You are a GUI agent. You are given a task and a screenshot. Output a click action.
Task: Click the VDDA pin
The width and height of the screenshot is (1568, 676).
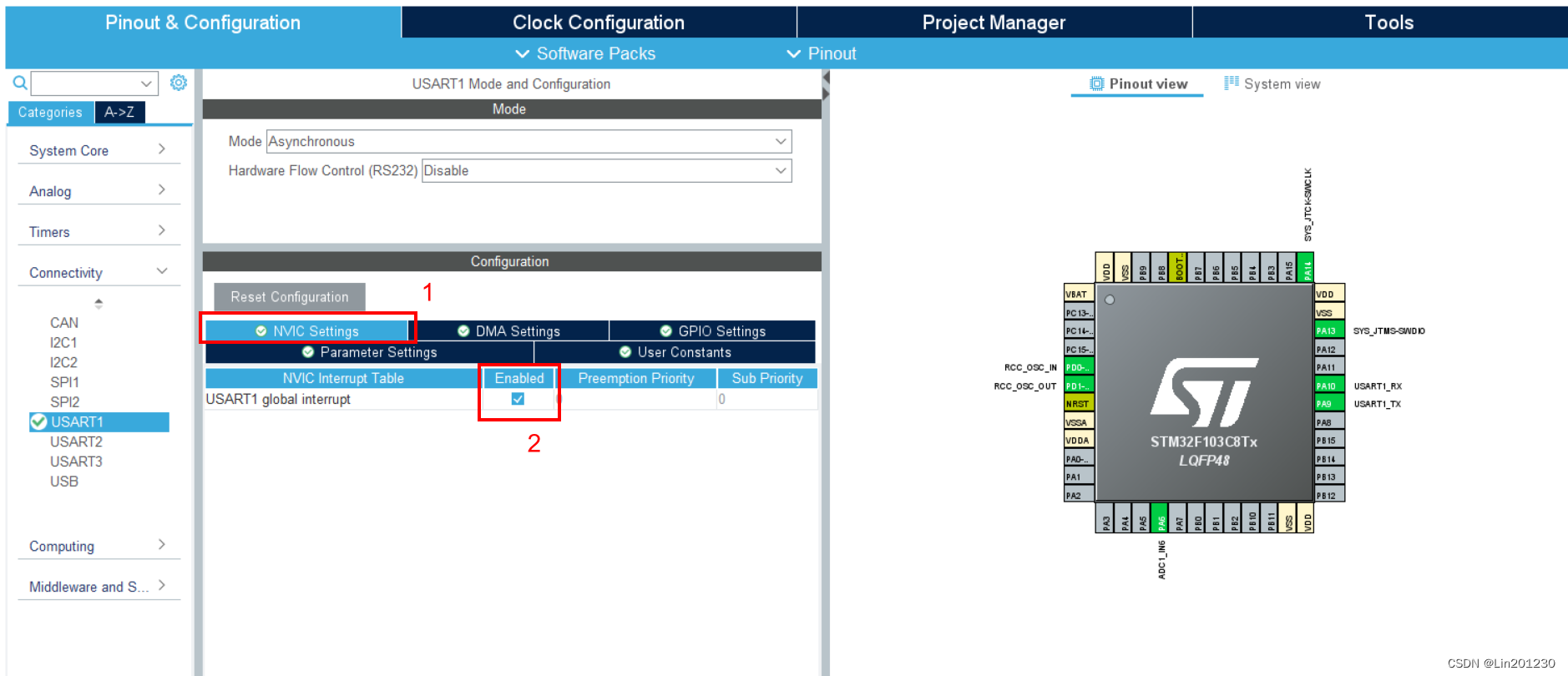[x=1079, y=441]
